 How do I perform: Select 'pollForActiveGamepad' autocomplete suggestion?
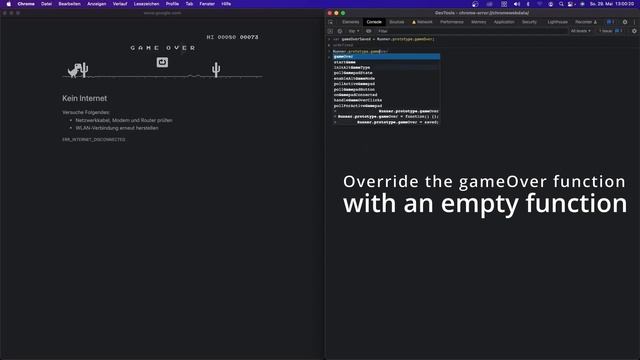386,106
